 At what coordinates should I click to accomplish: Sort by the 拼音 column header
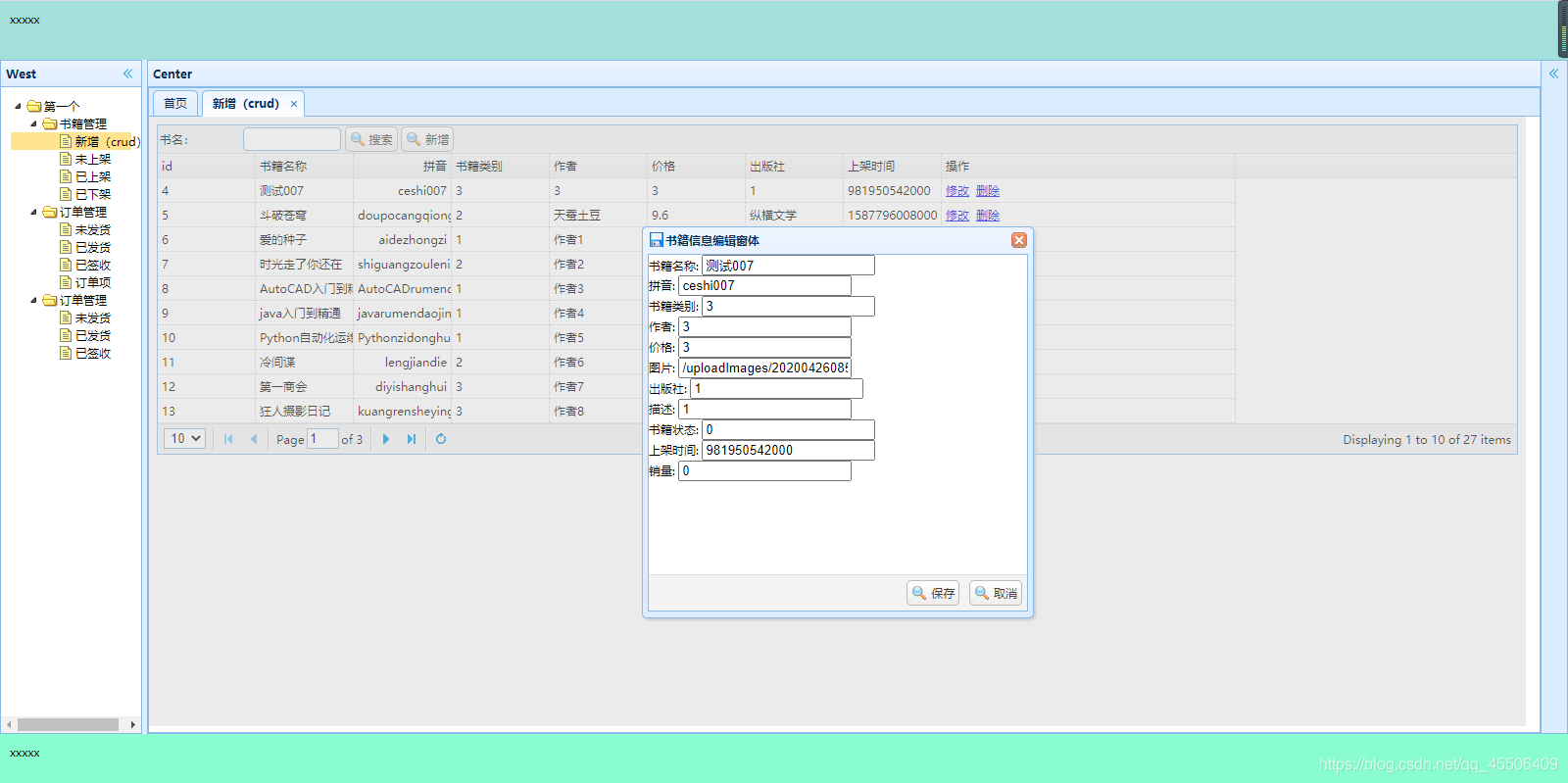click(x=402, y=166)
